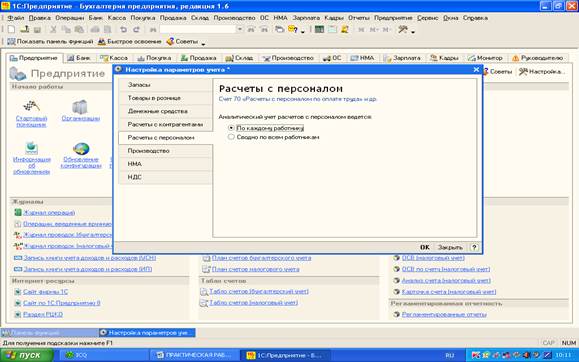Open Информация об обновлениях icon
The image size is (579, 362).
(x=31, y=158)
